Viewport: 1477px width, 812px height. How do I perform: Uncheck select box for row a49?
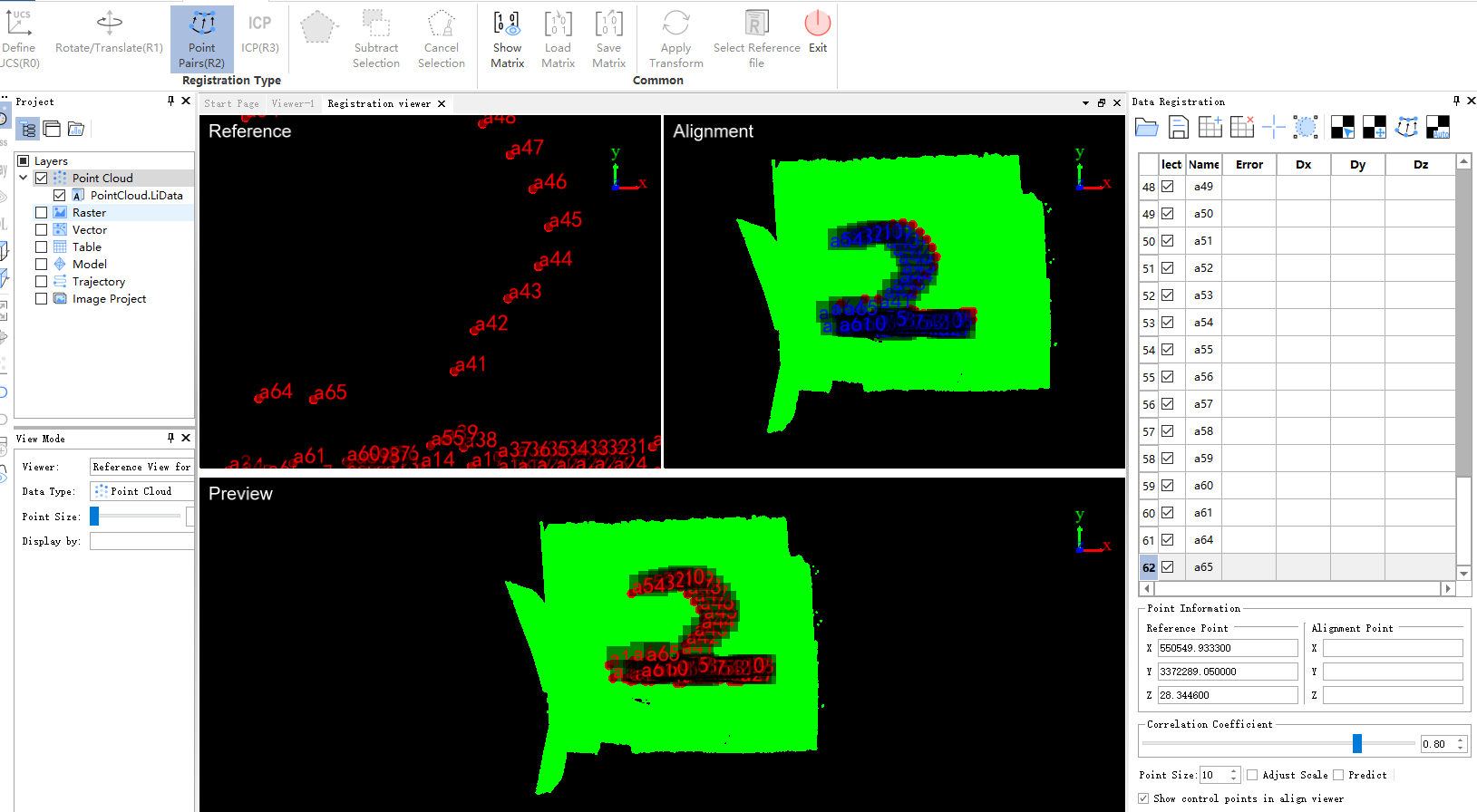[x=1168, y=187]
